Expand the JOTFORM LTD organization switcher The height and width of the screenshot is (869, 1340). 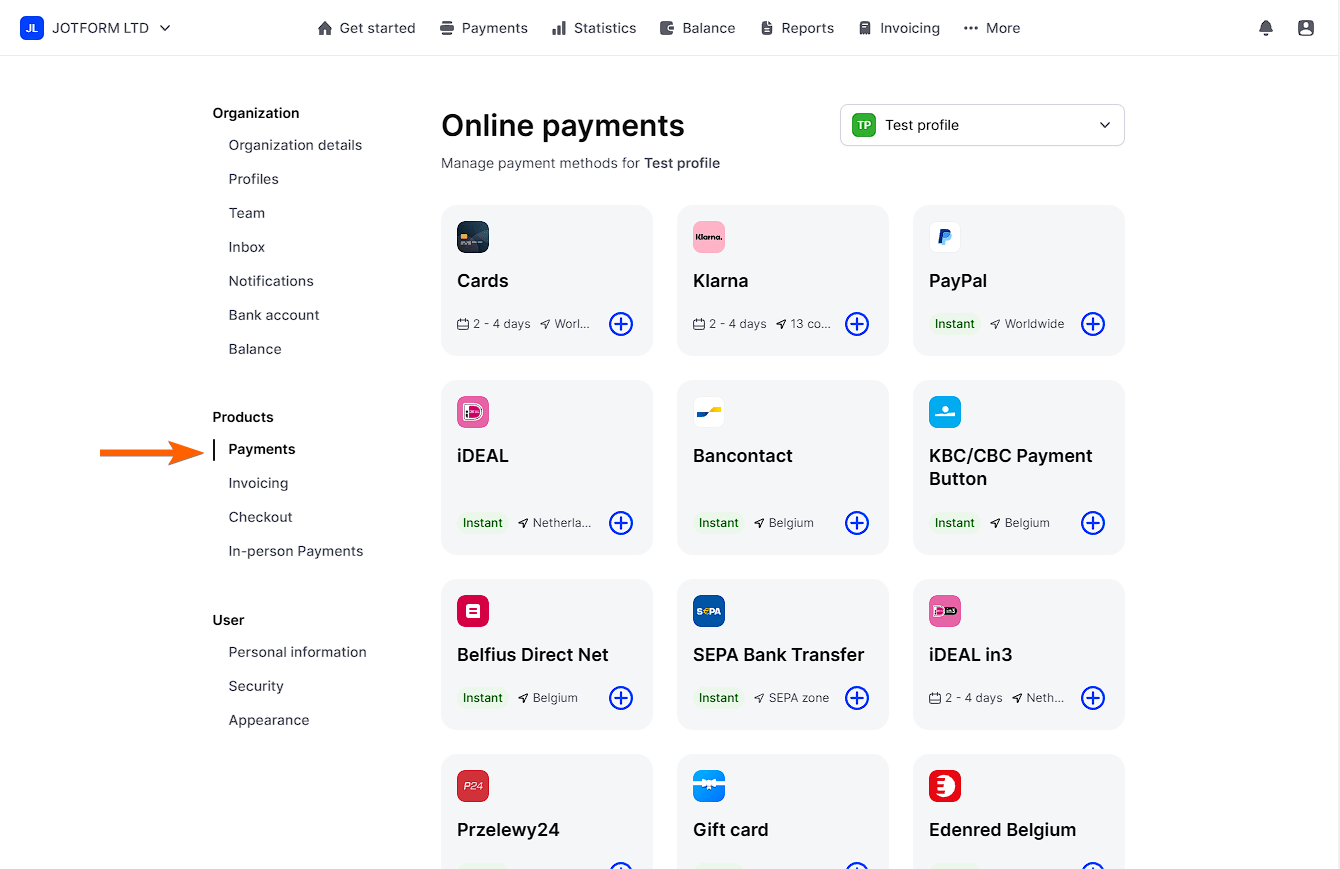click(96, 28)
